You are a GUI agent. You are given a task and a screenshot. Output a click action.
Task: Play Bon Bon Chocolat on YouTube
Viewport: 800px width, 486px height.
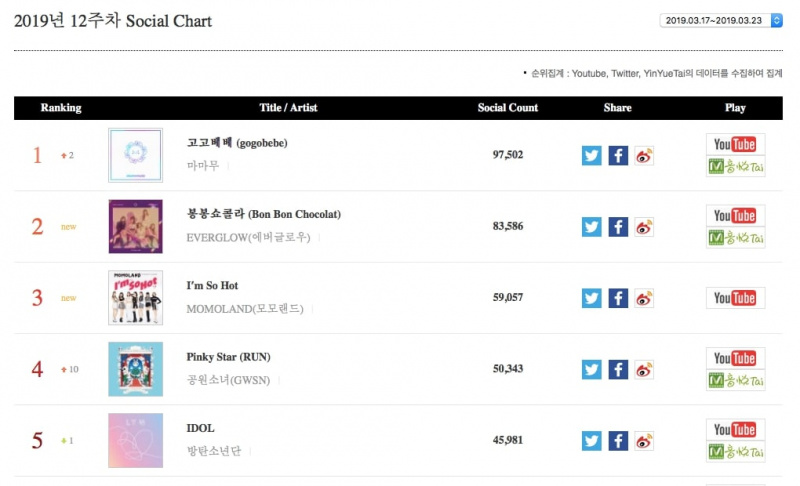click(735, 216)
